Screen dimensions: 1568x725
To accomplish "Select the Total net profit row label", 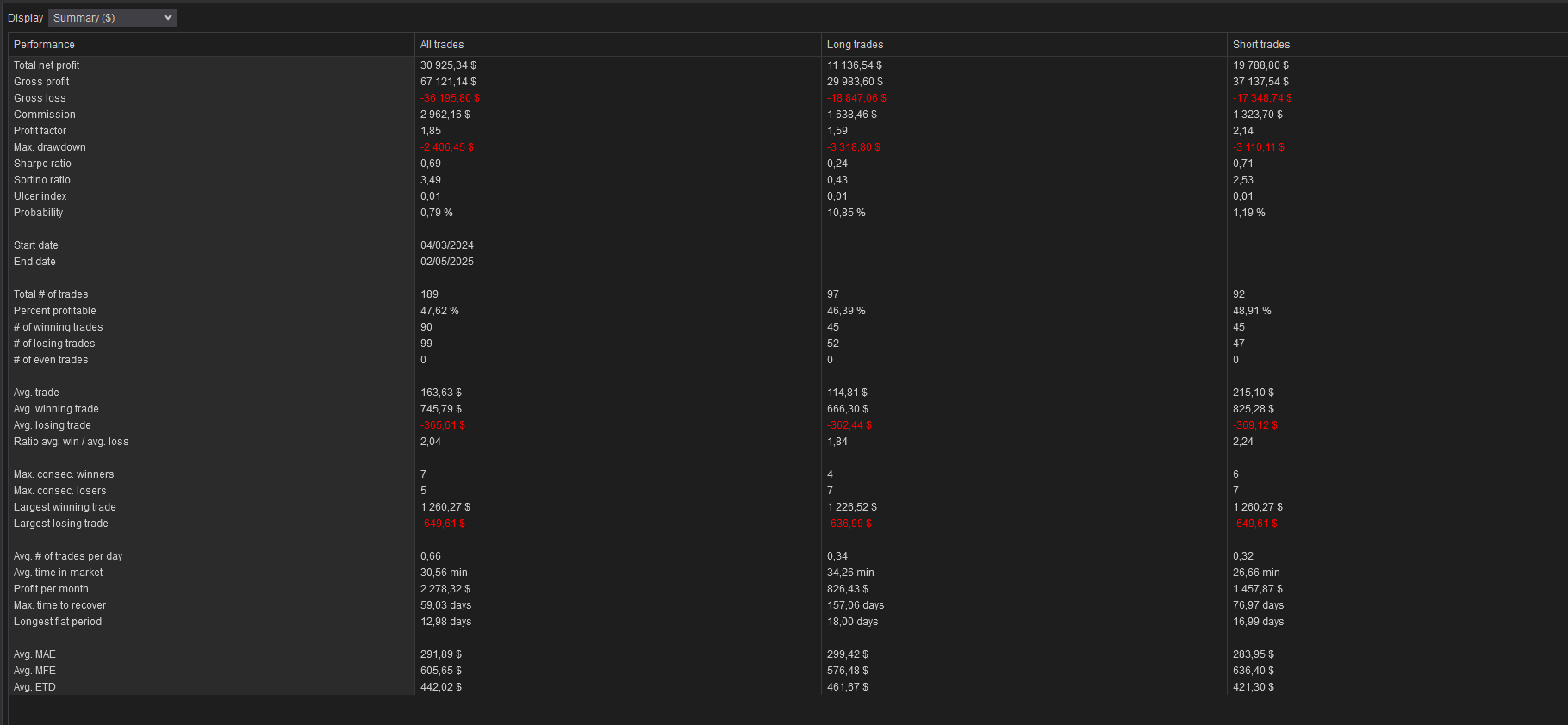I will point(47,65).
